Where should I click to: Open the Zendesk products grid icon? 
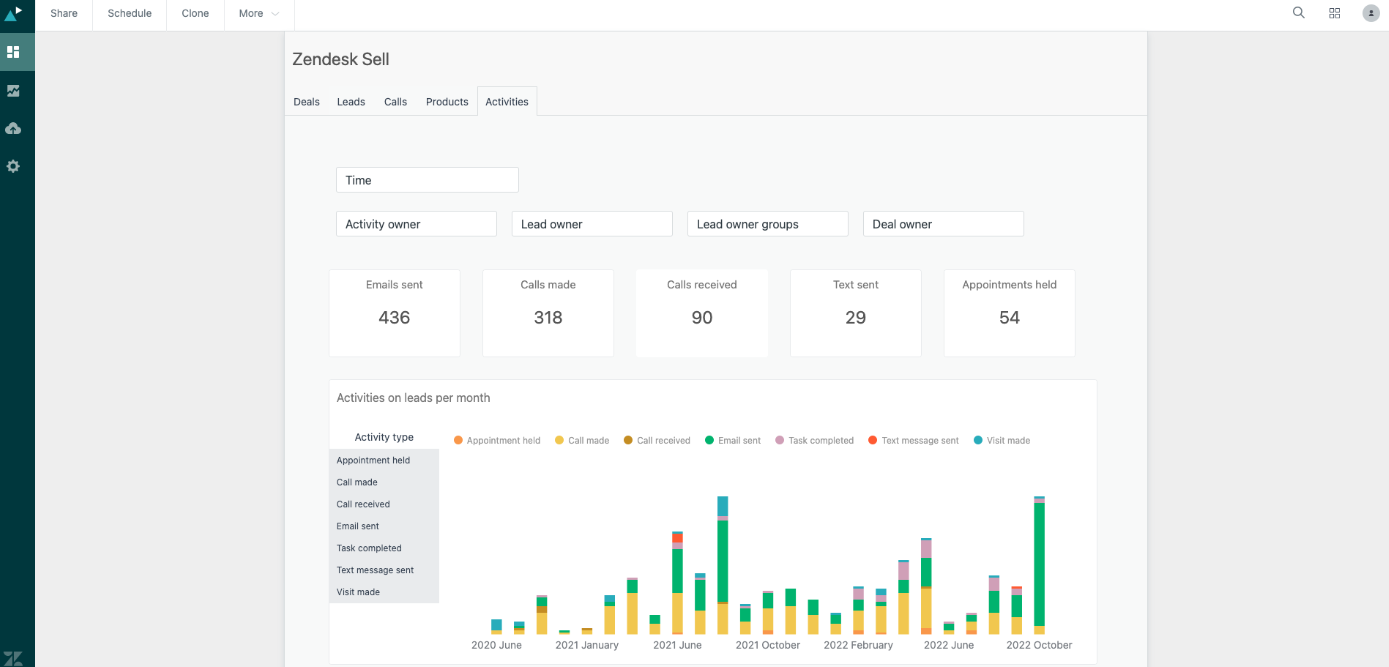[1334, 13]
